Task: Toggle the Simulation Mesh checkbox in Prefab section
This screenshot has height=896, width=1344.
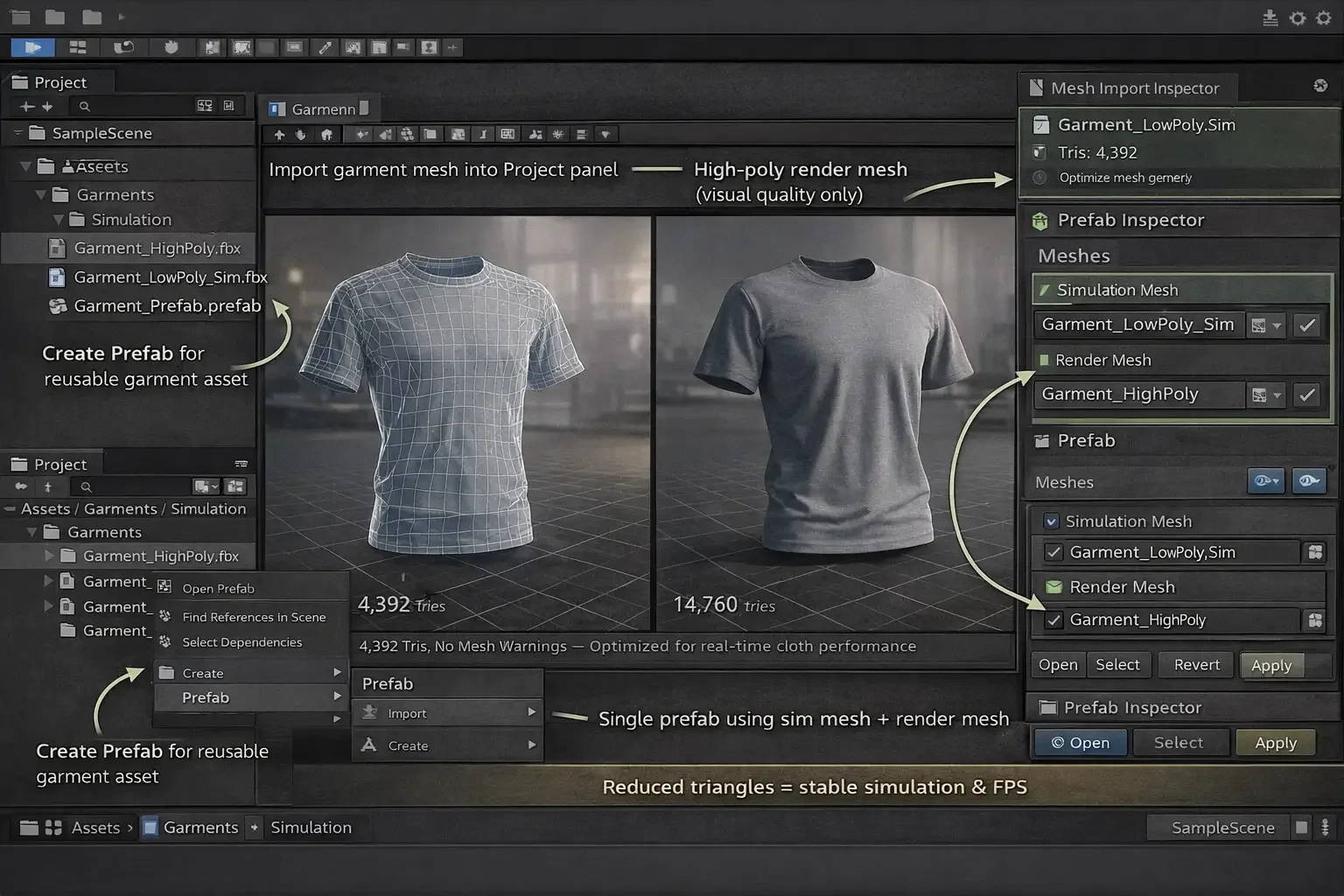Action: coord(1051,521)
